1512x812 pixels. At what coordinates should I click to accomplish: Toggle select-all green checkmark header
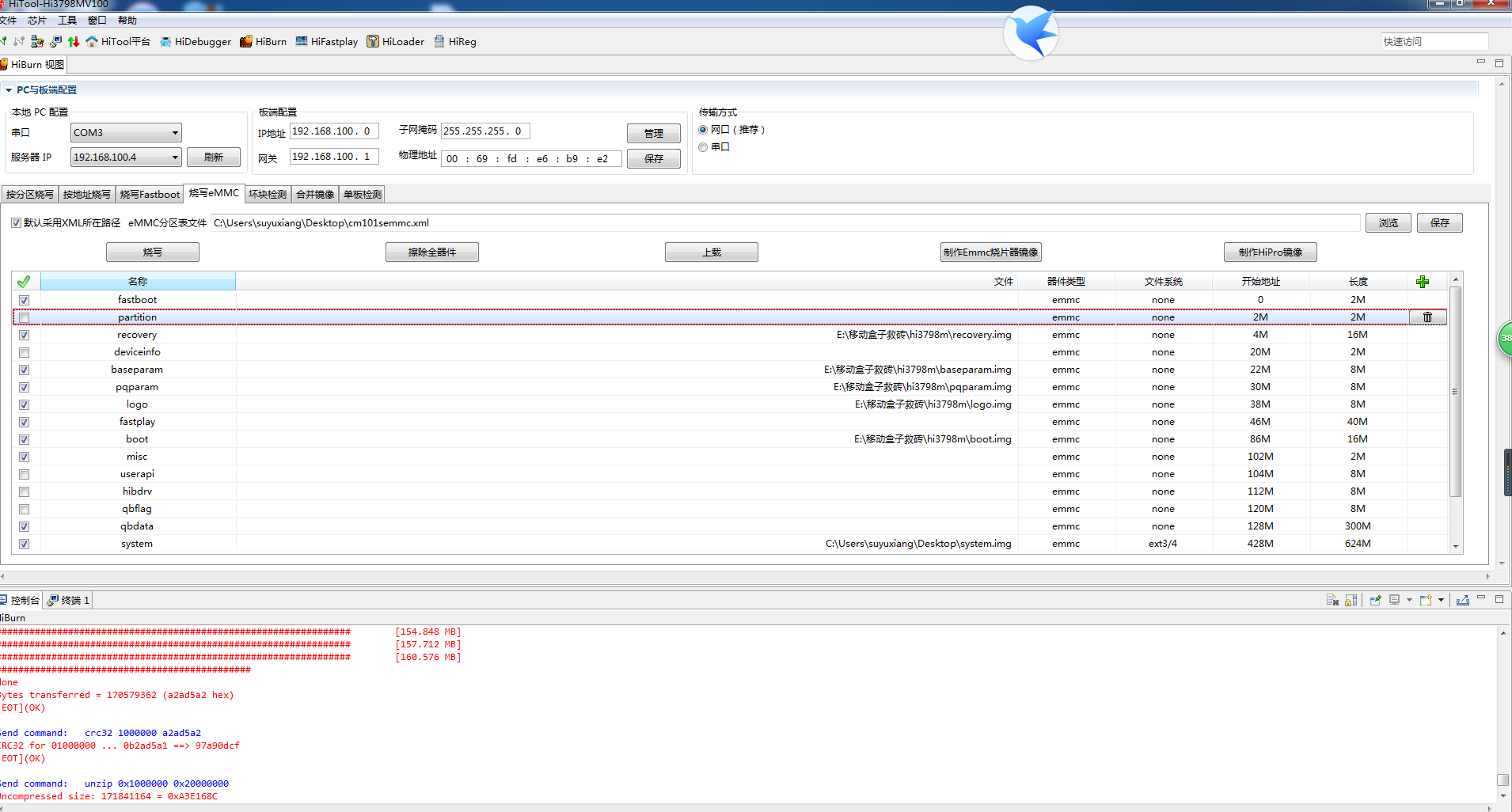tap(24, 282)
